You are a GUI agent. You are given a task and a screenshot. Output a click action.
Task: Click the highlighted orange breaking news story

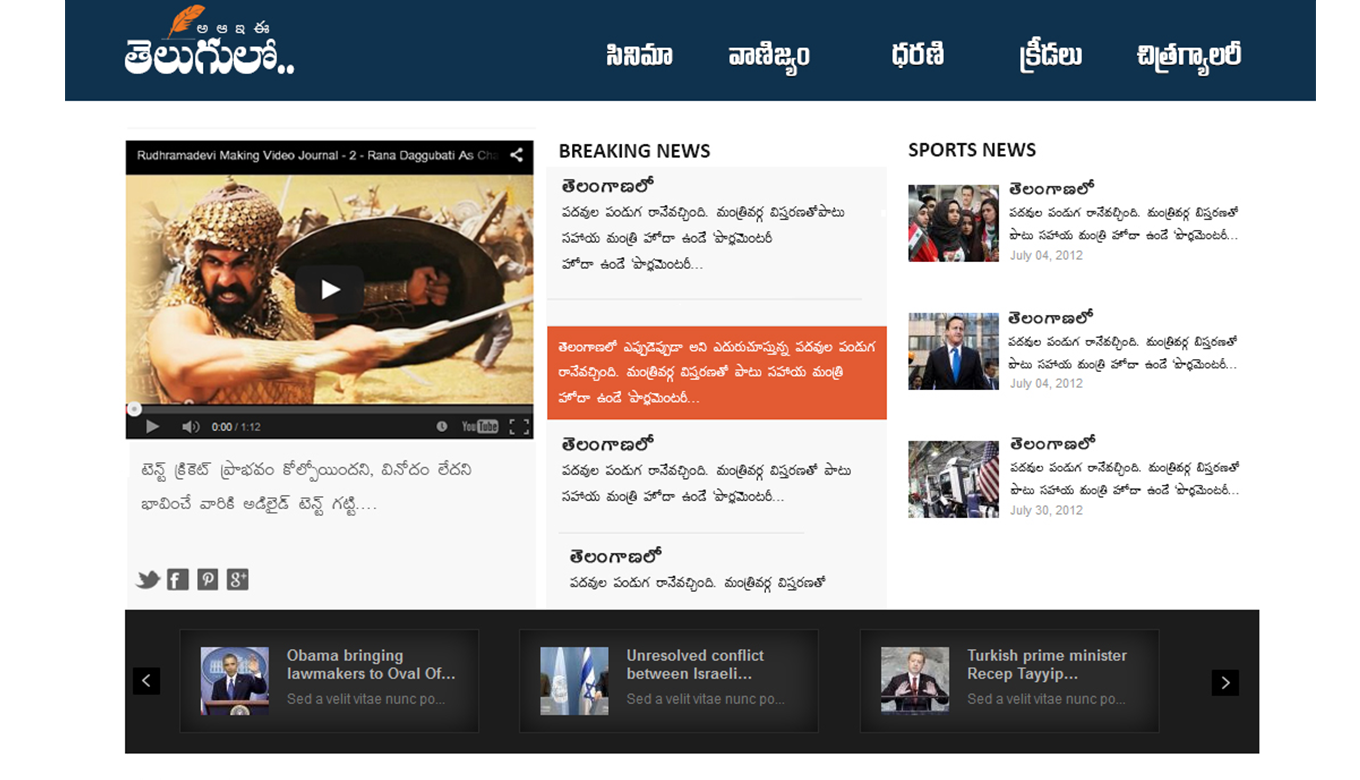click(x=716, y=372)
